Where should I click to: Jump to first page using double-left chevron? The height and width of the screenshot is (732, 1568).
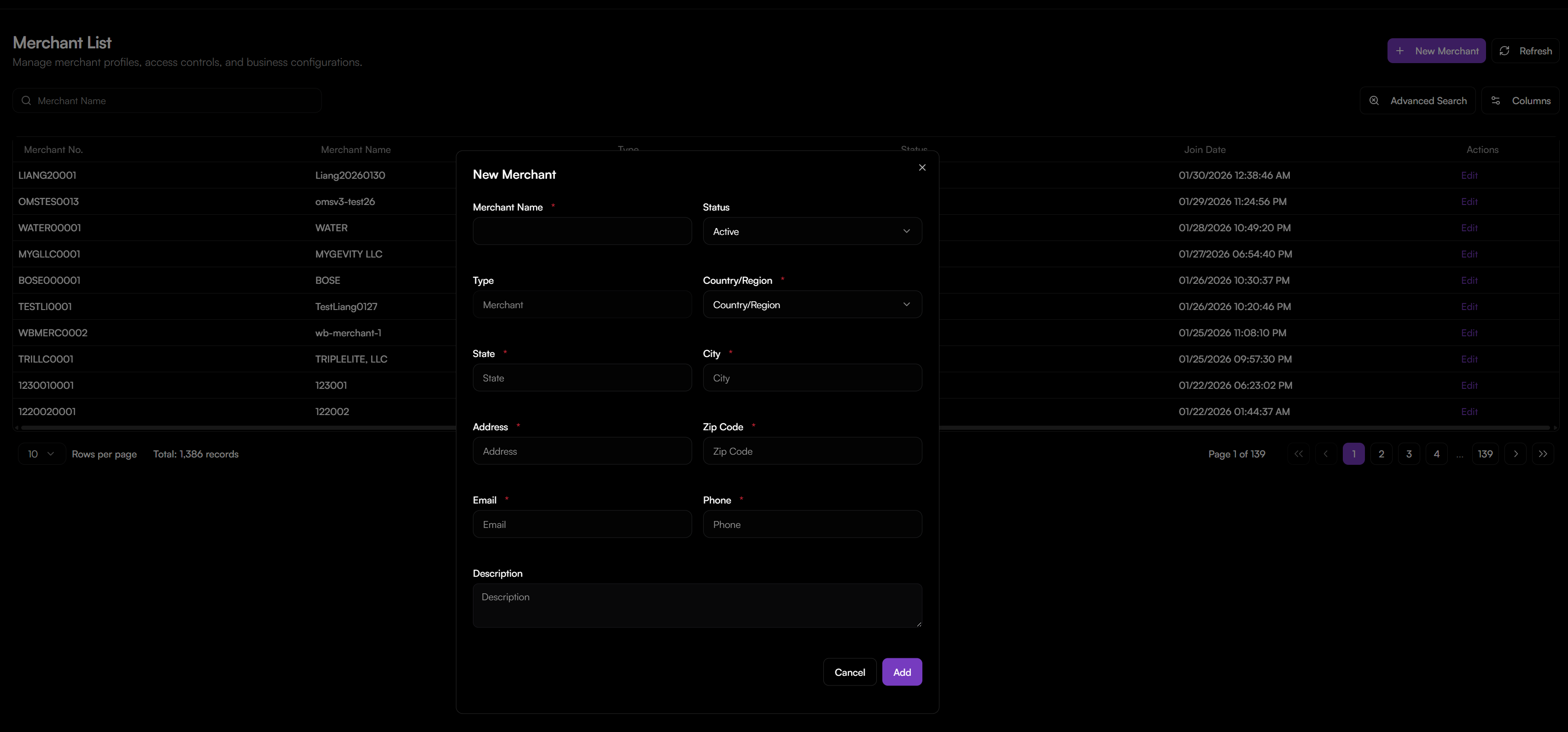click(1298, 454)
